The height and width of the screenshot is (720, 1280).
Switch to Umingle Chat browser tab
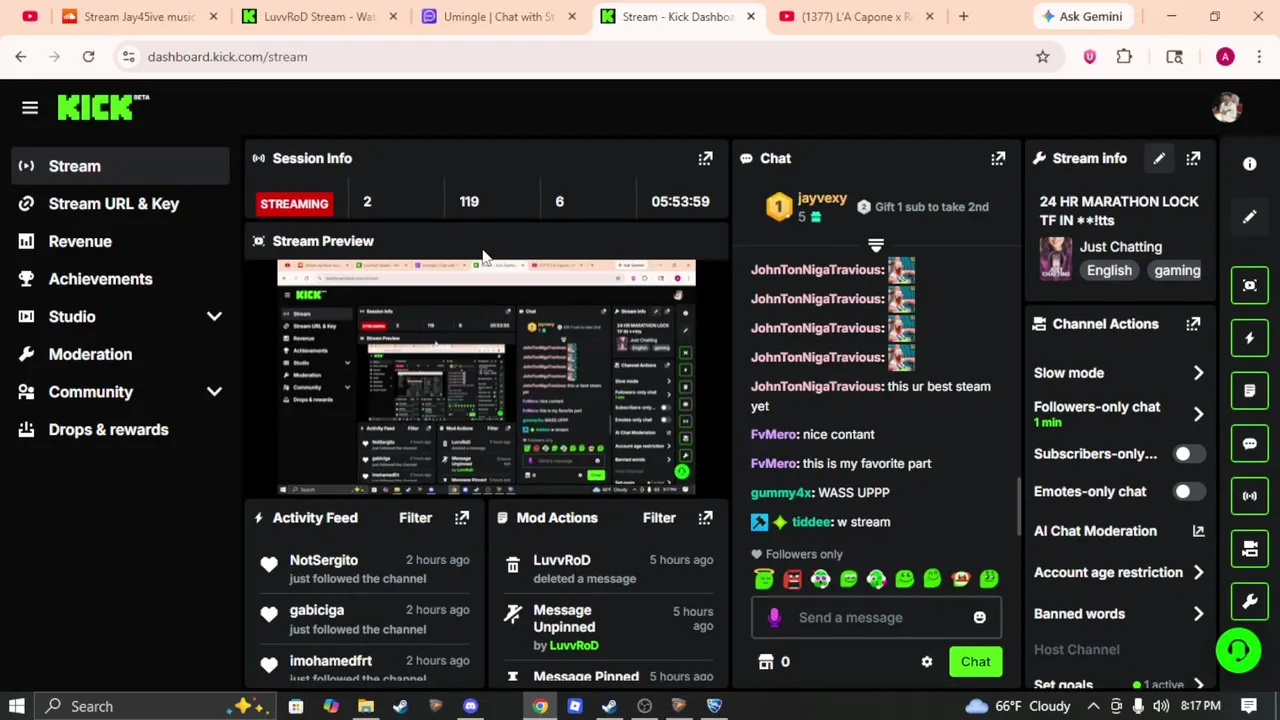(498, 16)
